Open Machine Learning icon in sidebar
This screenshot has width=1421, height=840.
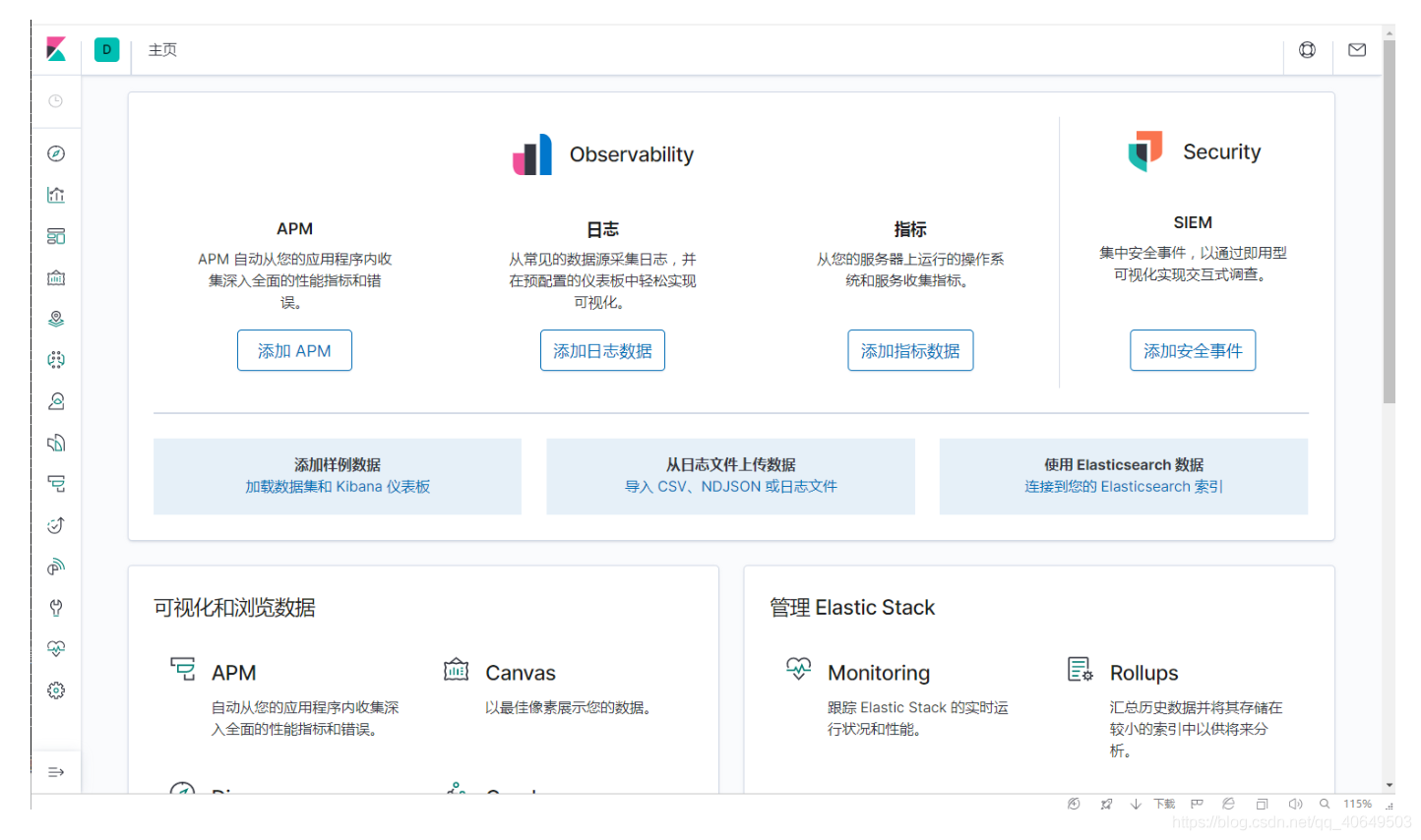[x=56, y=360]
